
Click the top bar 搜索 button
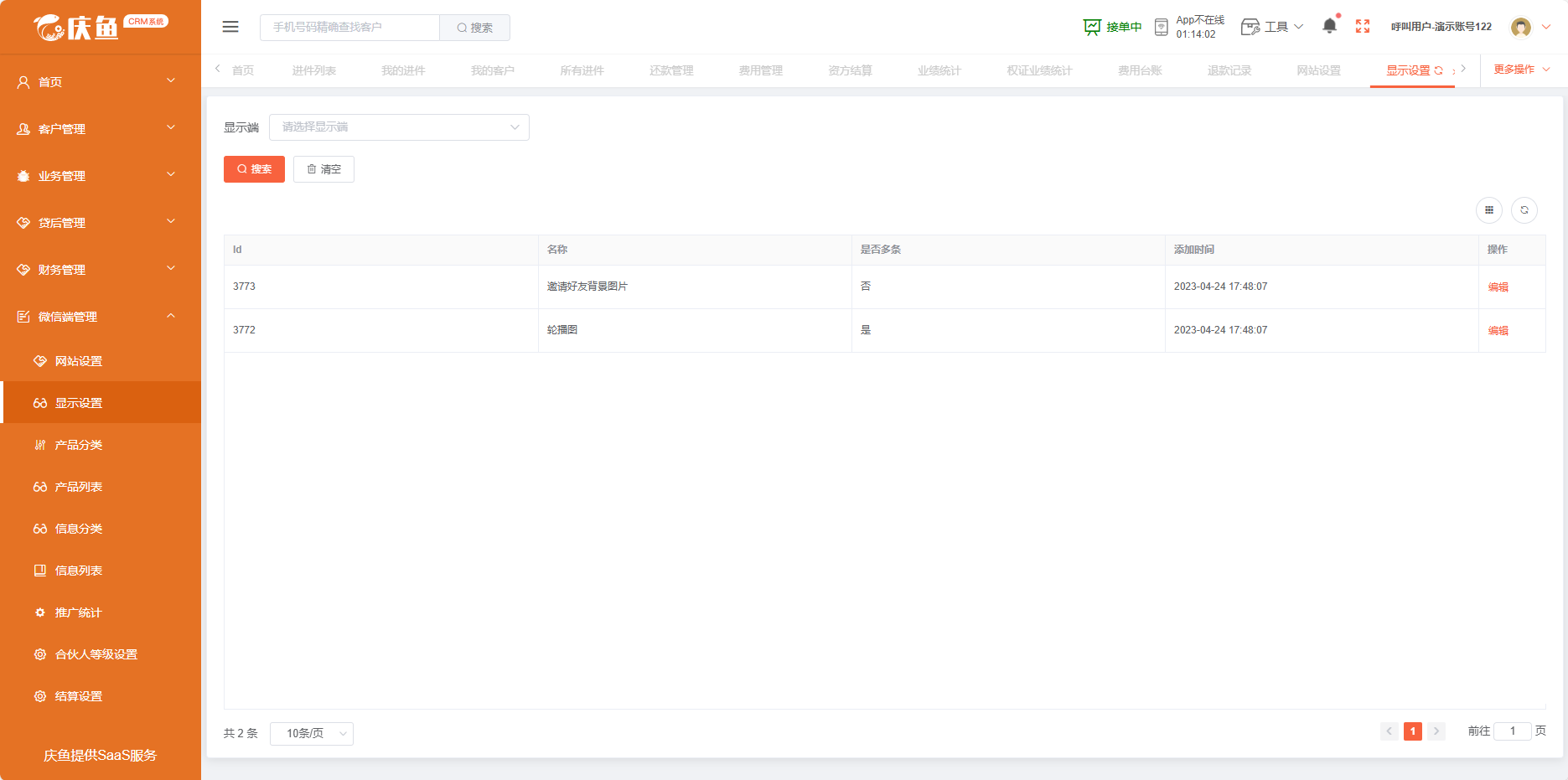coord(474,28)
